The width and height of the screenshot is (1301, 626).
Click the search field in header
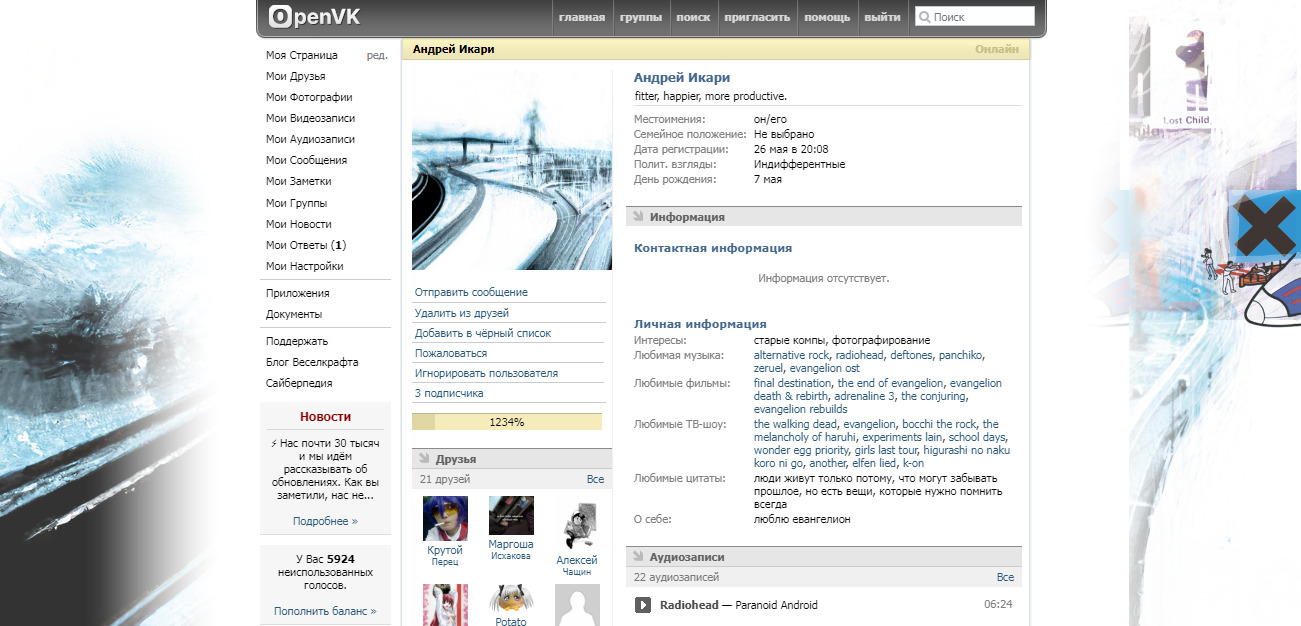point(975,17)
